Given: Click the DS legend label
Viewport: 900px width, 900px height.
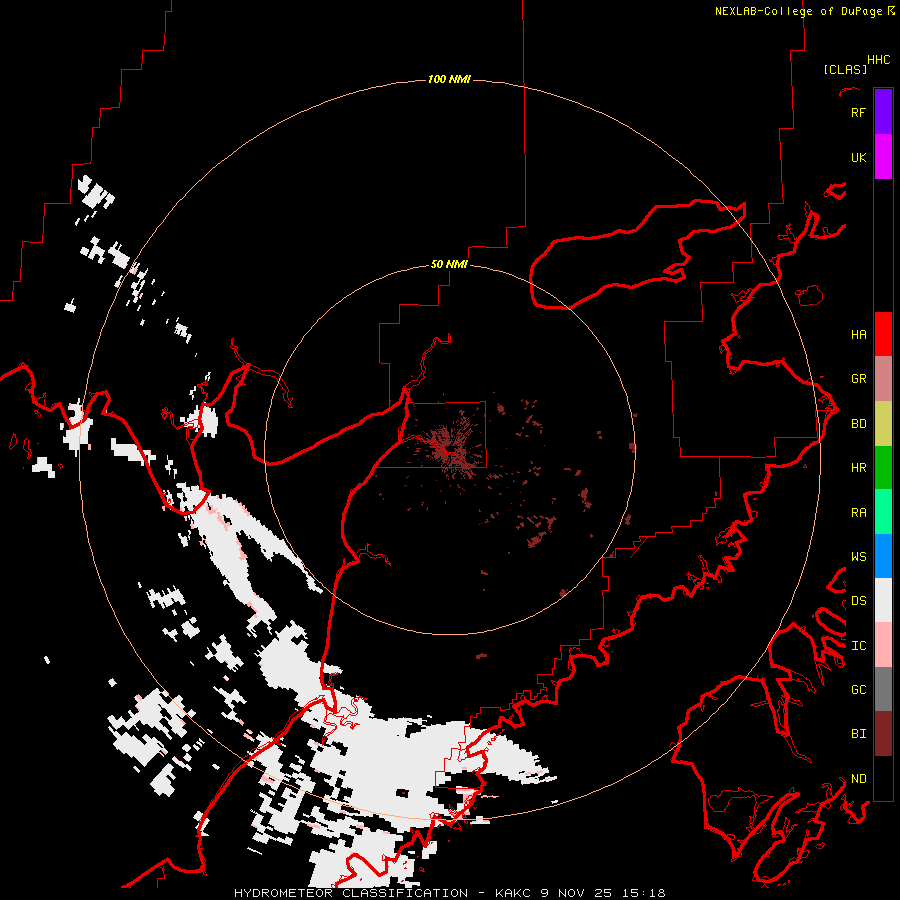Looking at the screenshot, I should pos(858,601).
